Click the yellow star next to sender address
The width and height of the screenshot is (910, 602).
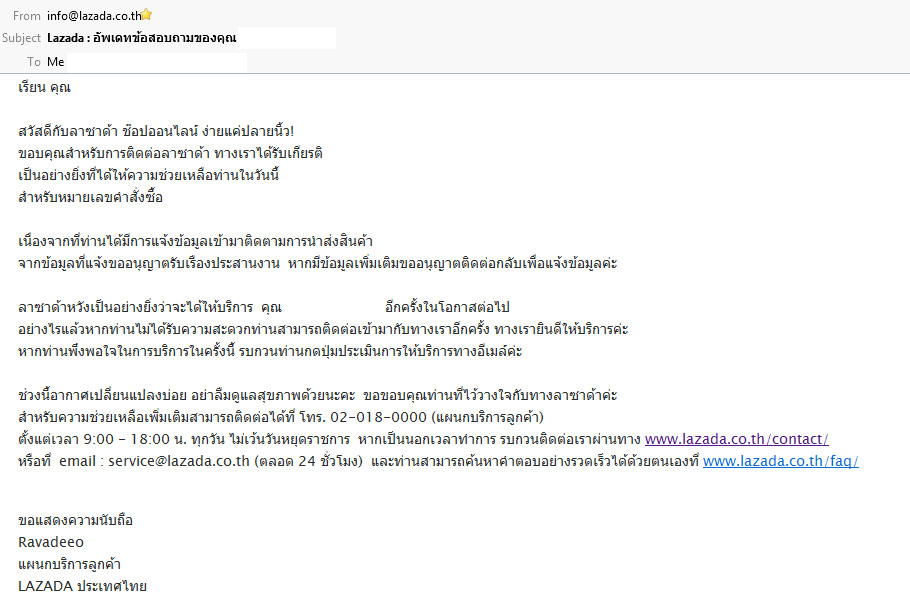pos(146,15)
